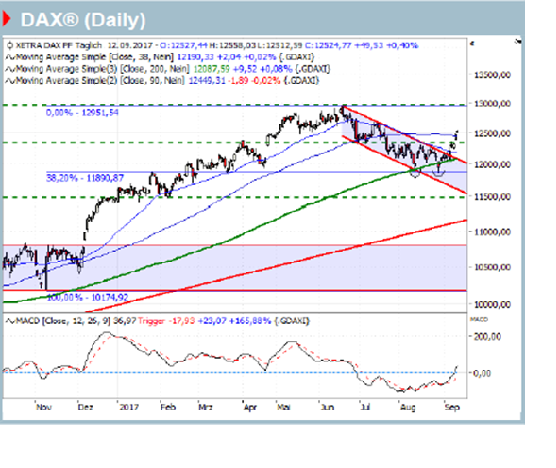556x468 pixels.
Task: Click the Mai month on the time axis
Action: coord(283,407)
